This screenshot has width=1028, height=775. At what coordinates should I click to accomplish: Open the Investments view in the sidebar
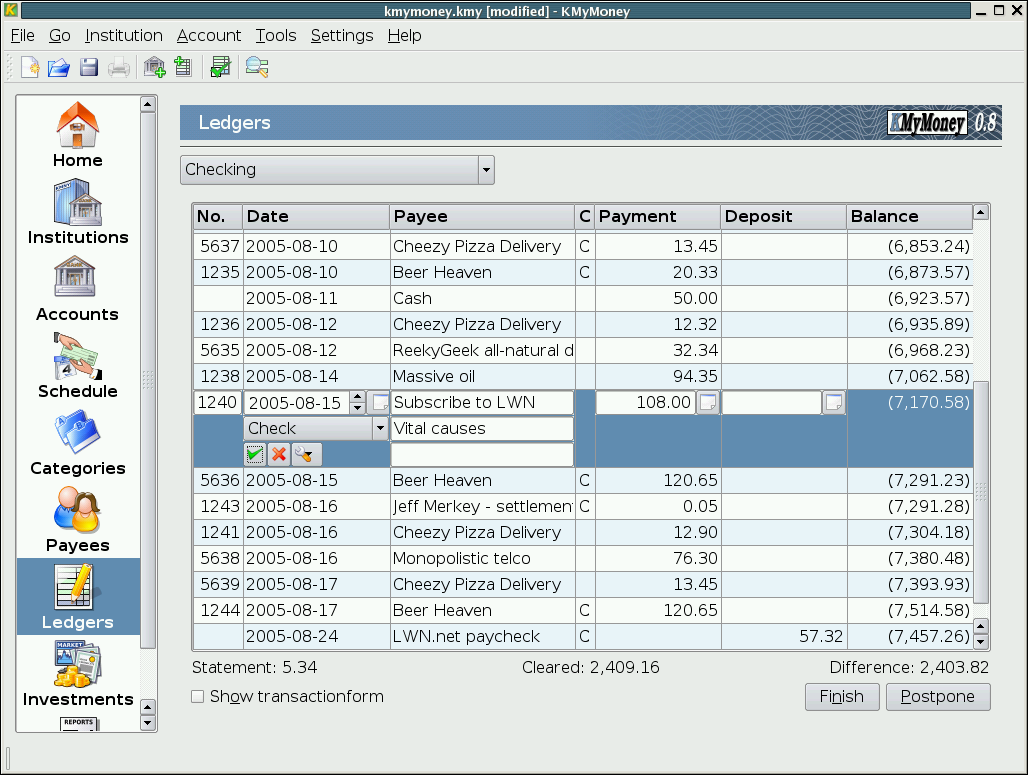point(78,674)
